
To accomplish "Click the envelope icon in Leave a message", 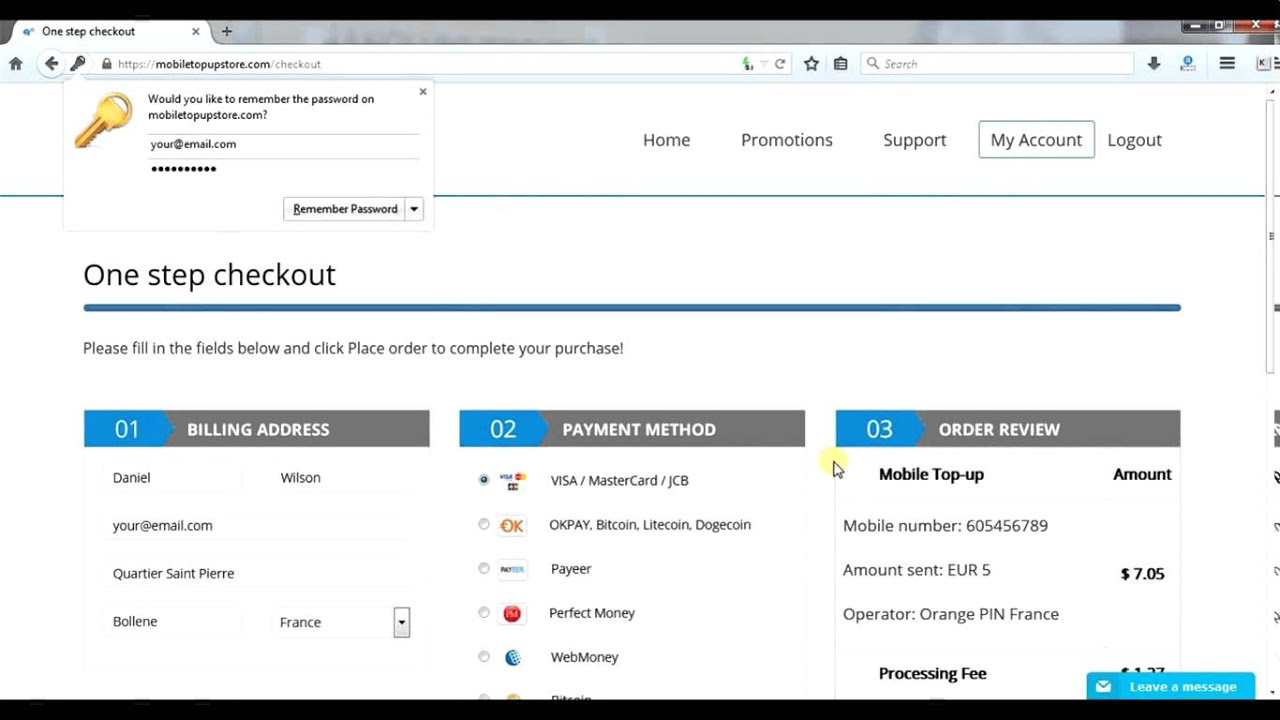I will (x=1103, y=687).
